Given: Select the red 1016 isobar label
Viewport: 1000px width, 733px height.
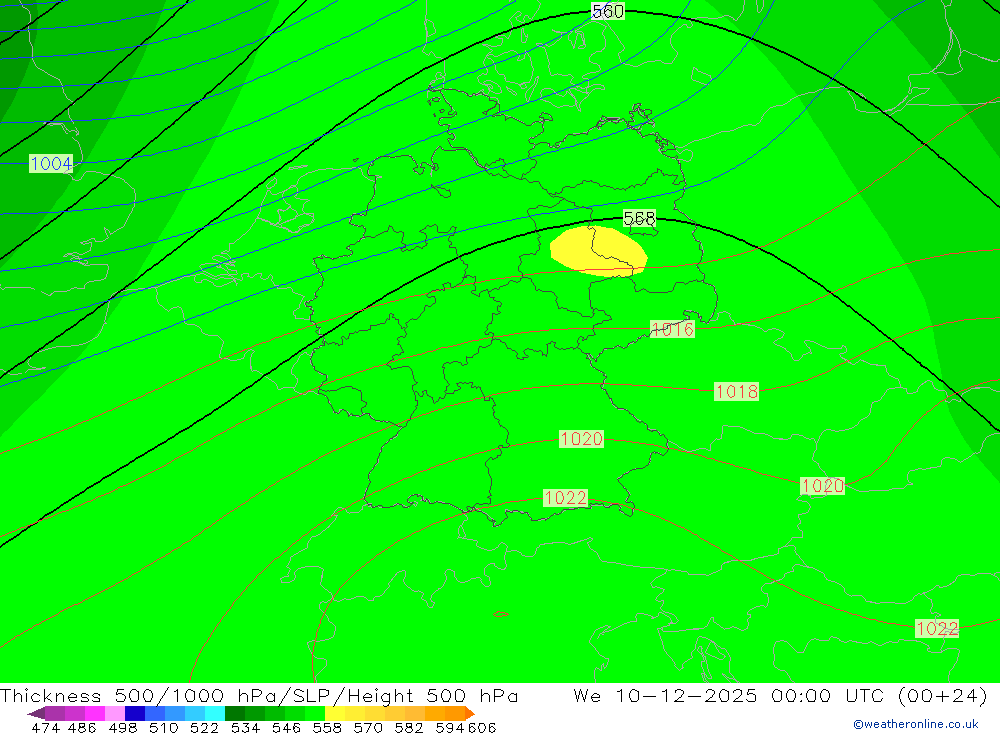Looking at the screenshot, I should [x=672, y=329].
